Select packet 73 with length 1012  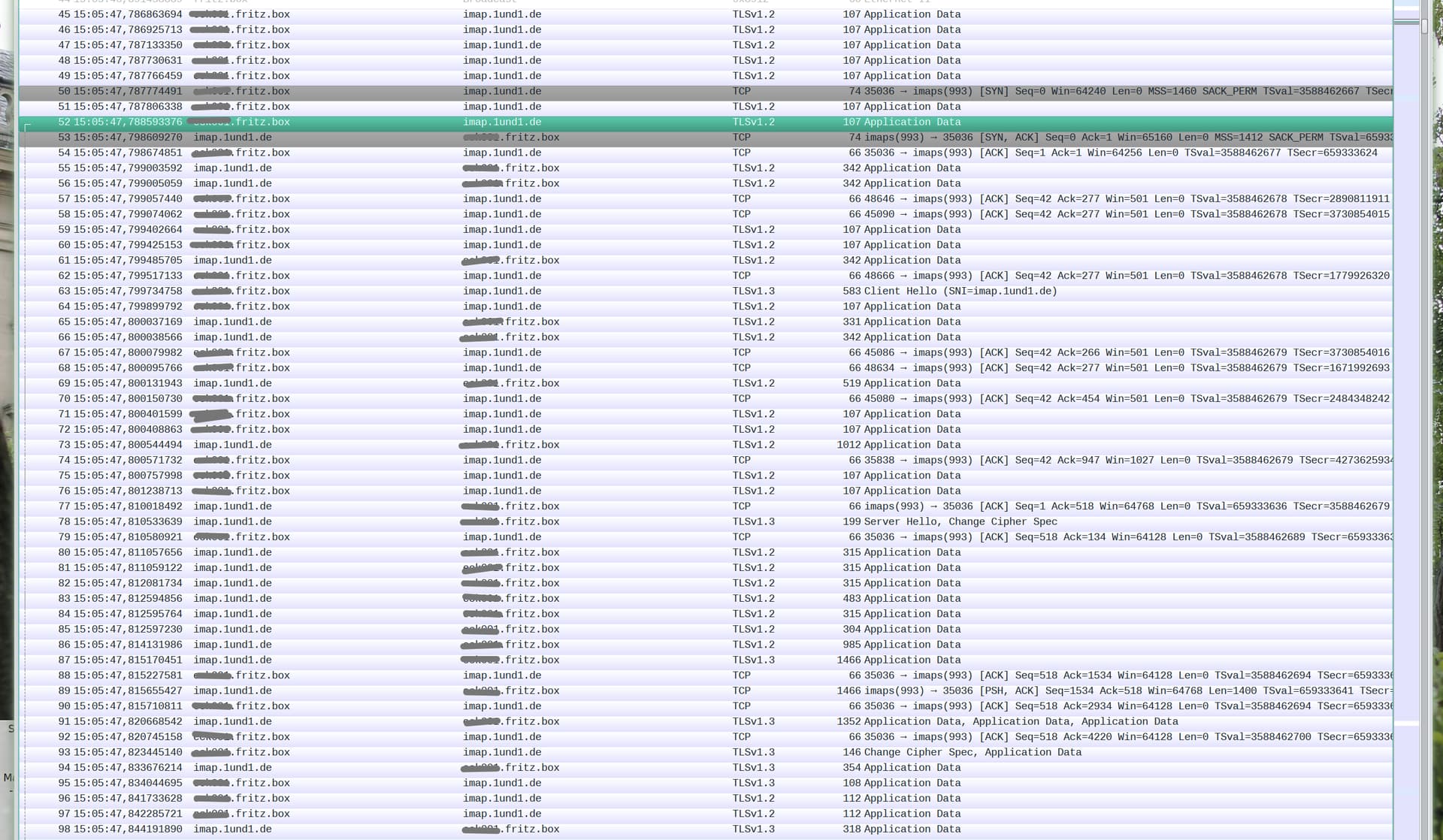706,446
